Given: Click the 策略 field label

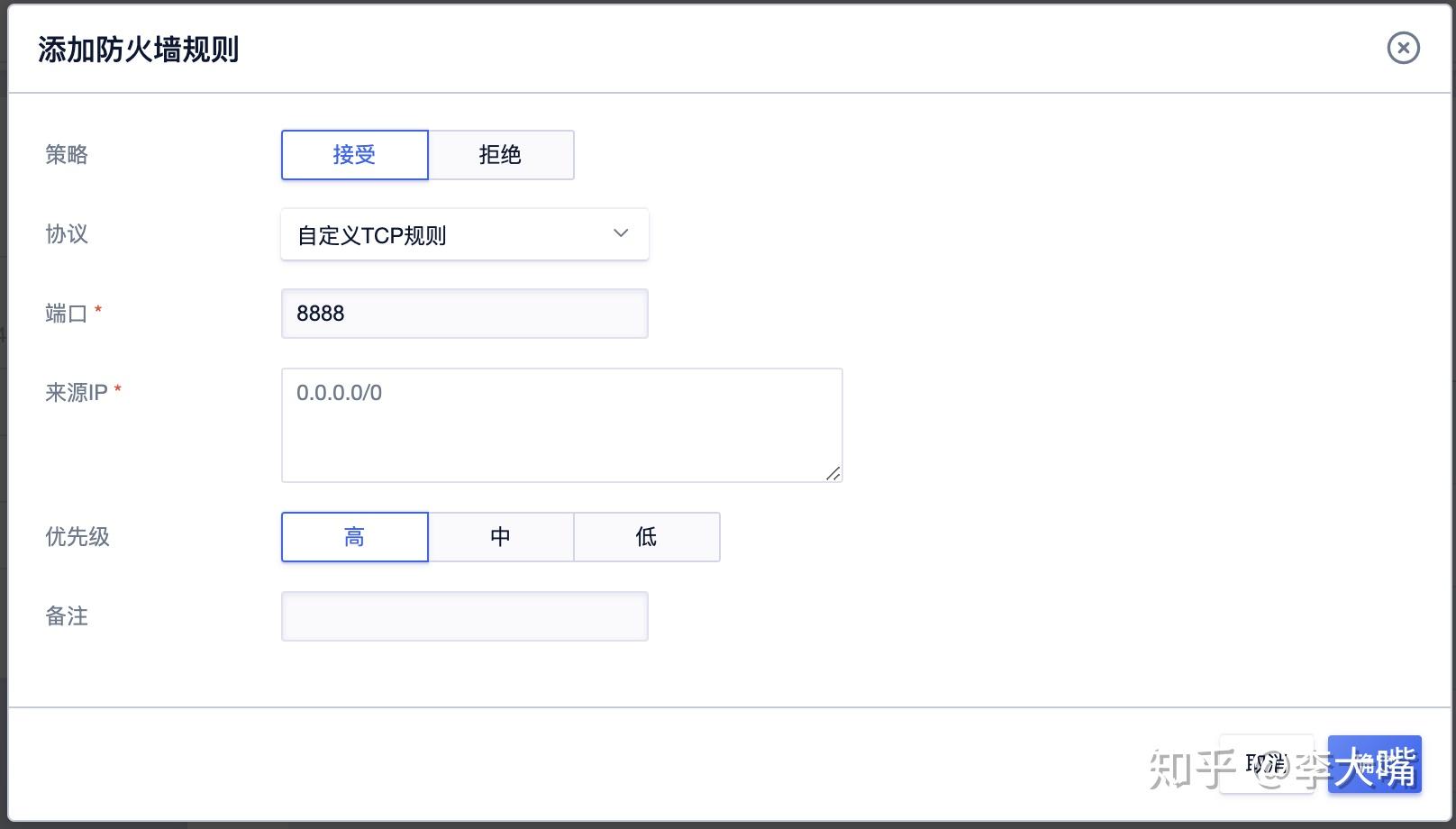Looking at the screenshot, I should [64, 154].
